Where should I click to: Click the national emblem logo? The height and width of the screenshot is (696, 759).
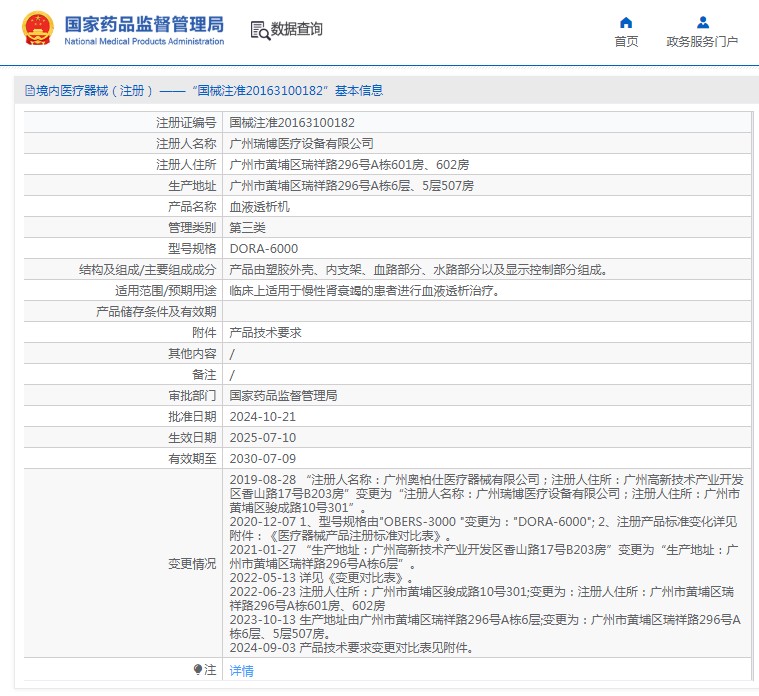(37, 30)
